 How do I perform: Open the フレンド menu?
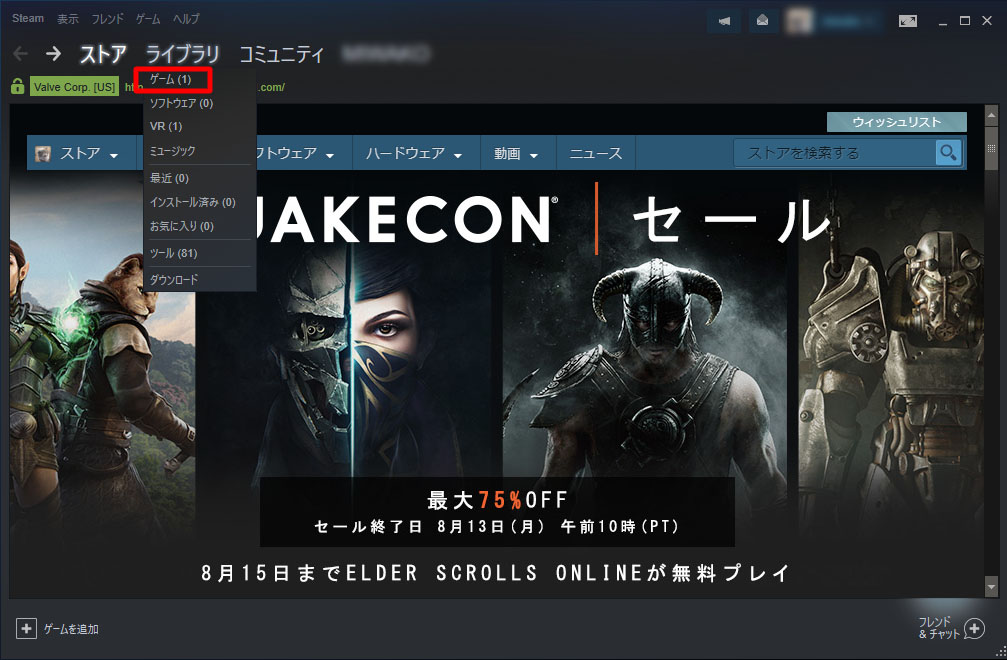click(107, 19)
